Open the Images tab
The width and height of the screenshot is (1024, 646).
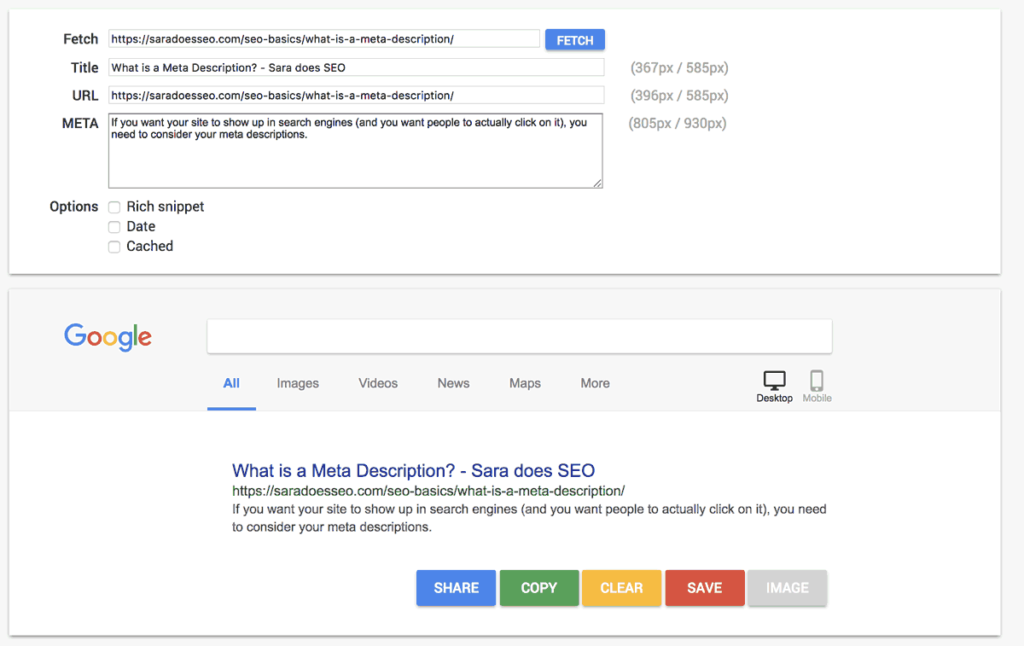pos(298,383)
